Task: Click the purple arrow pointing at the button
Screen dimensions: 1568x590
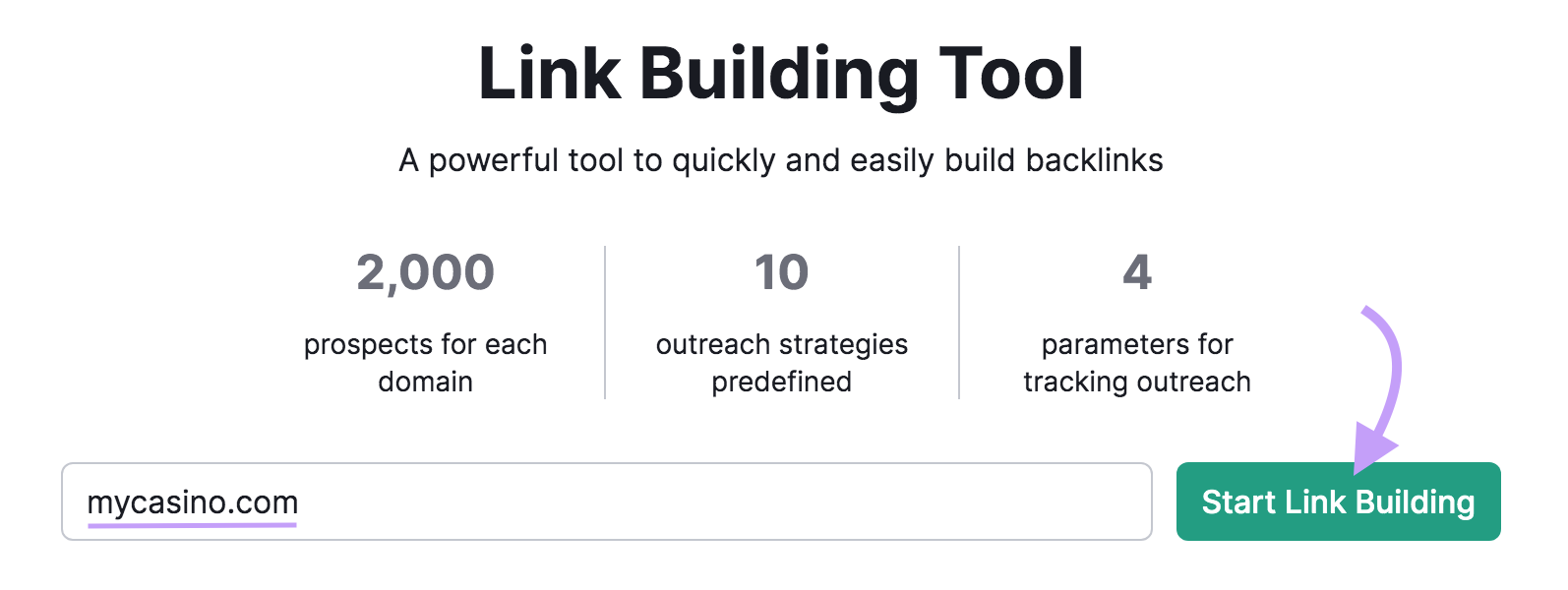Action: (1377, 383)
